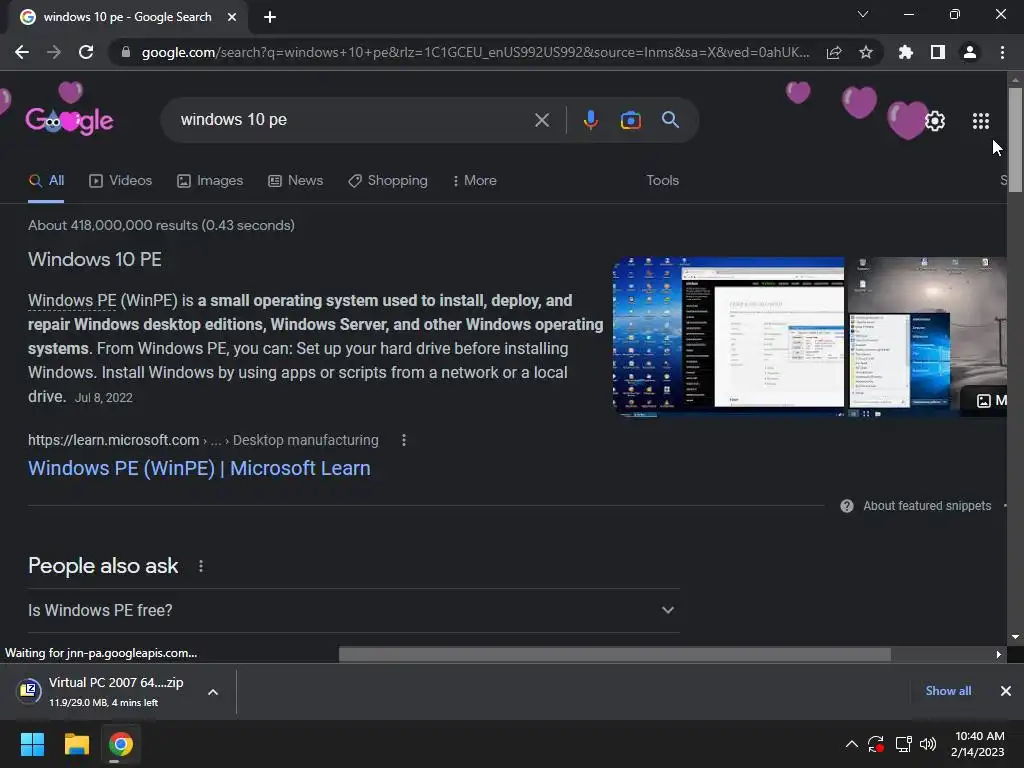This screenshot has width=1024, height=768.
Task: Click the scroll down arrow
Action: pos(1015,637)
